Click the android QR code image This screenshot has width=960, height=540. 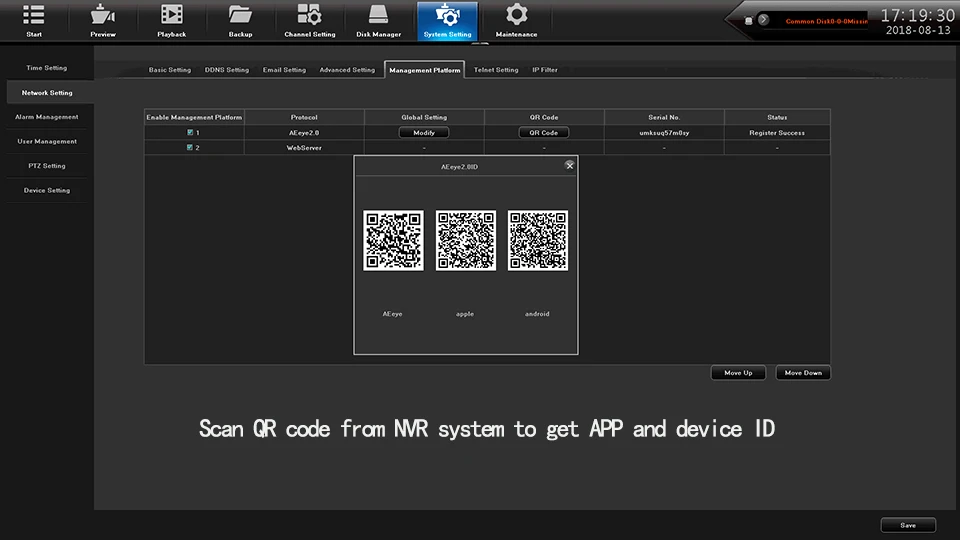pyautogui.click(x=538, y=240)
